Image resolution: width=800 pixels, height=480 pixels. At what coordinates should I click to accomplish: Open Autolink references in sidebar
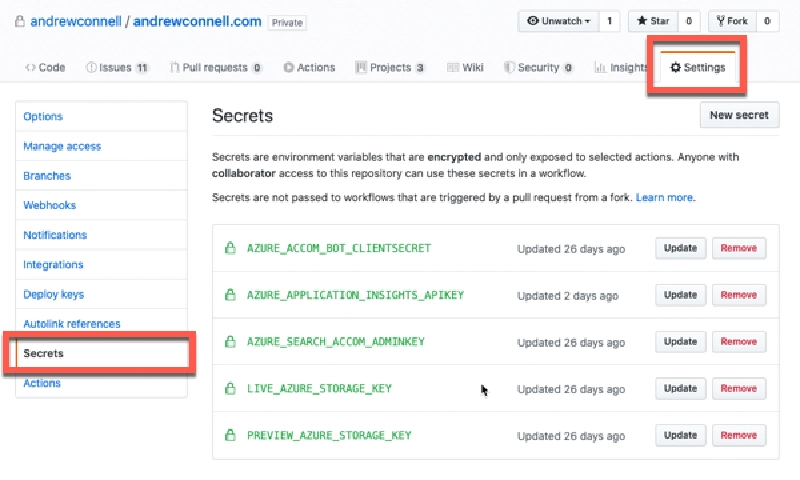(x=102, y=323)
